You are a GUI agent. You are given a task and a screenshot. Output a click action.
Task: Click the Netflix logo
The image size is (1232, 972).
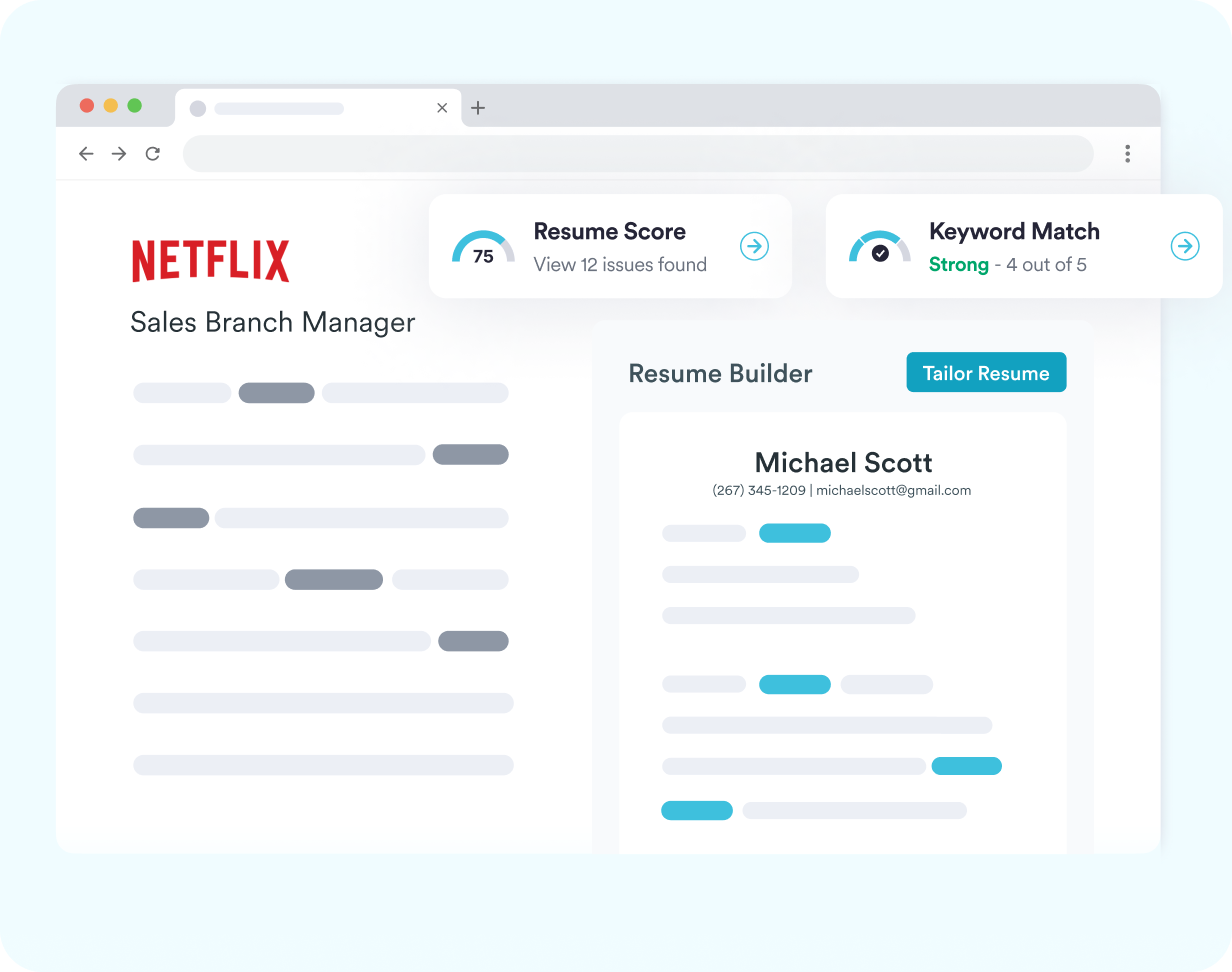click(x=210, y=259)
